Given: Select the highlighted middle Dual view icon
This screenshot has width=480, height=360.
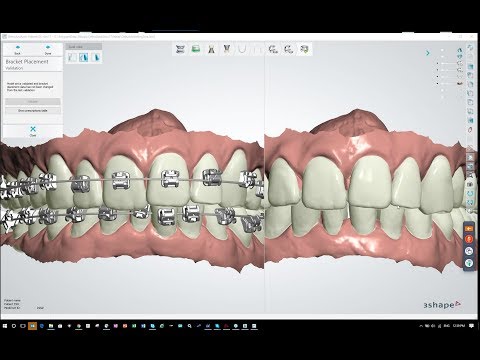Looking at the screenshot, I should (84, 57).
